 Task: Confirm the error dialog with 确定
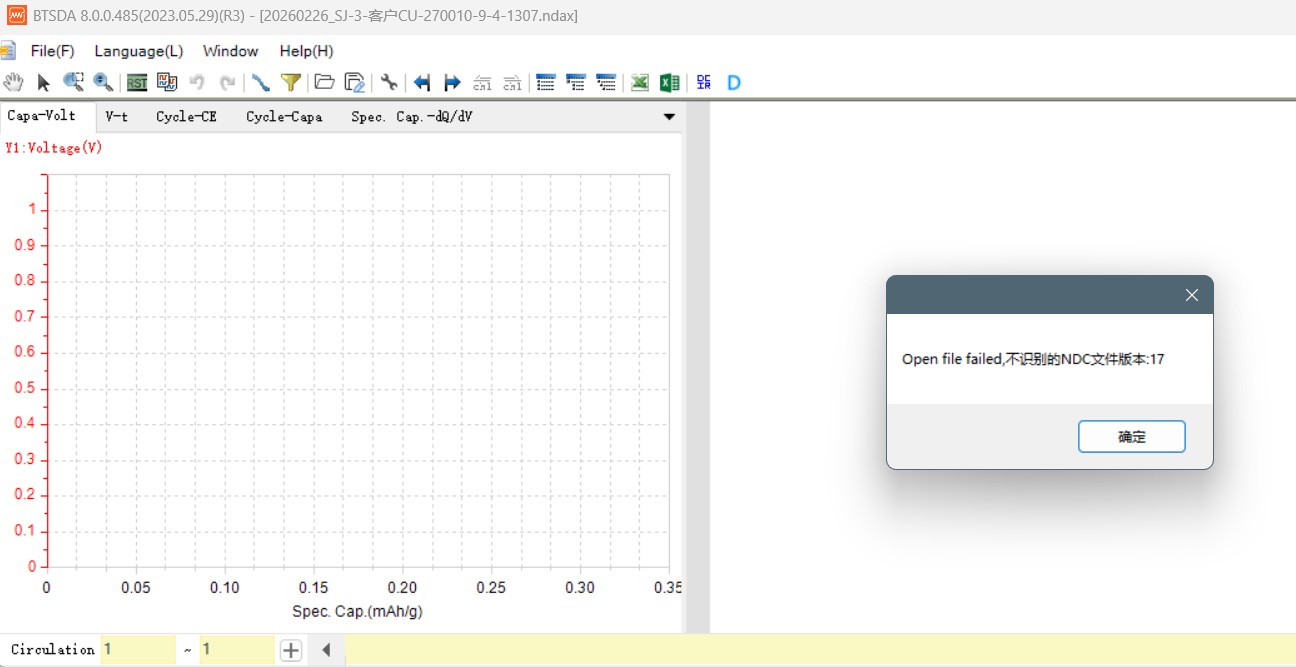tap(1131, 437)
